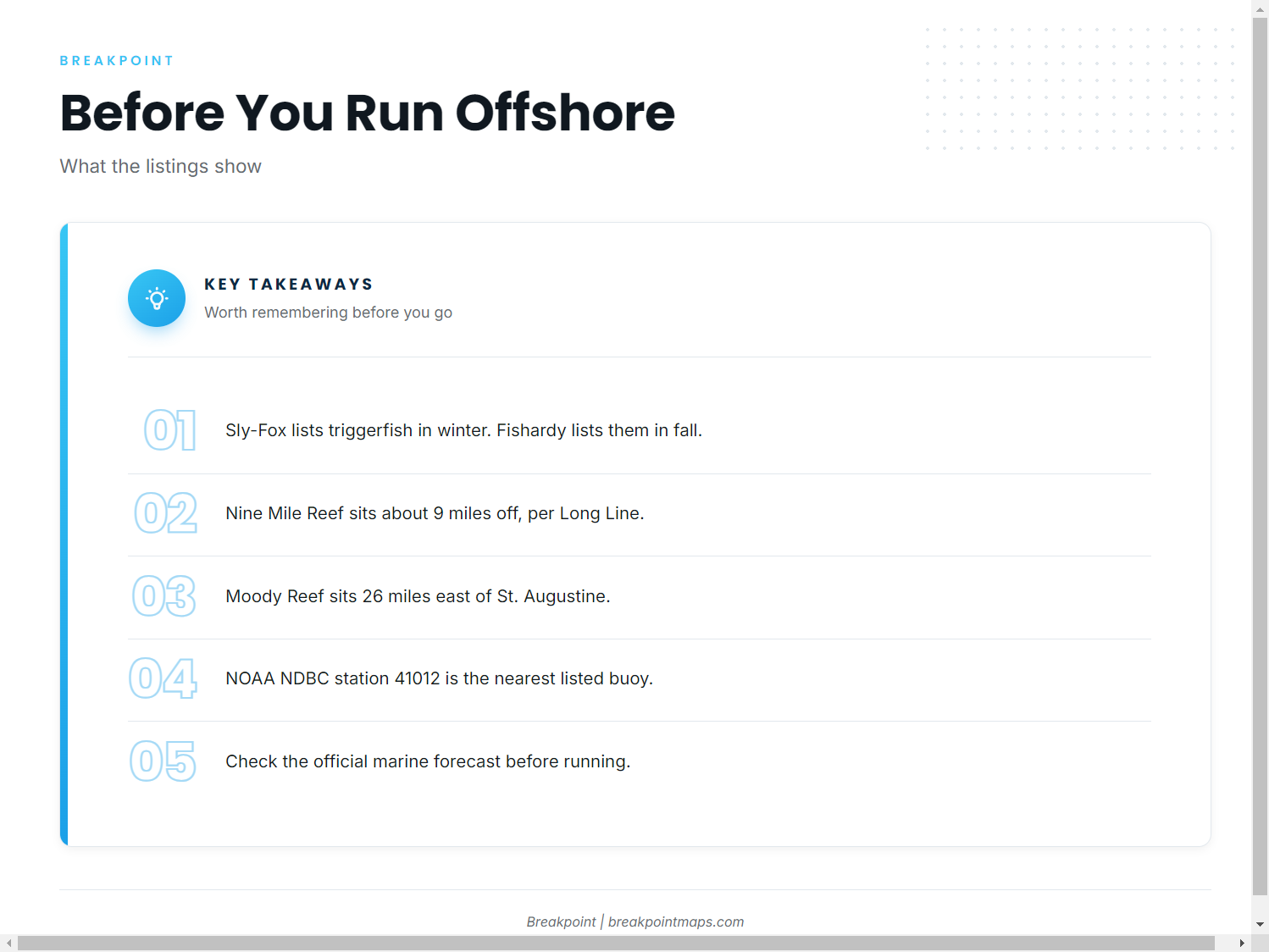Click the BREAKPOINT brand label
Screen dimensions: 1269x952
[117, 61]
